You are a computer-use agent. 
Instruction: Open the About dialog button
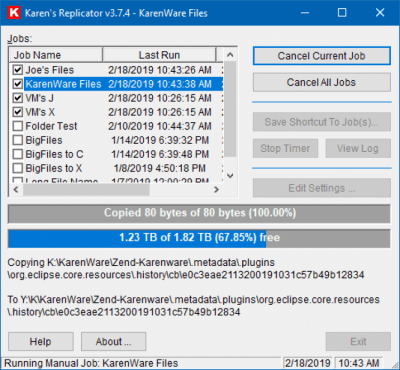pyautogui.click(x=113, y=341)
